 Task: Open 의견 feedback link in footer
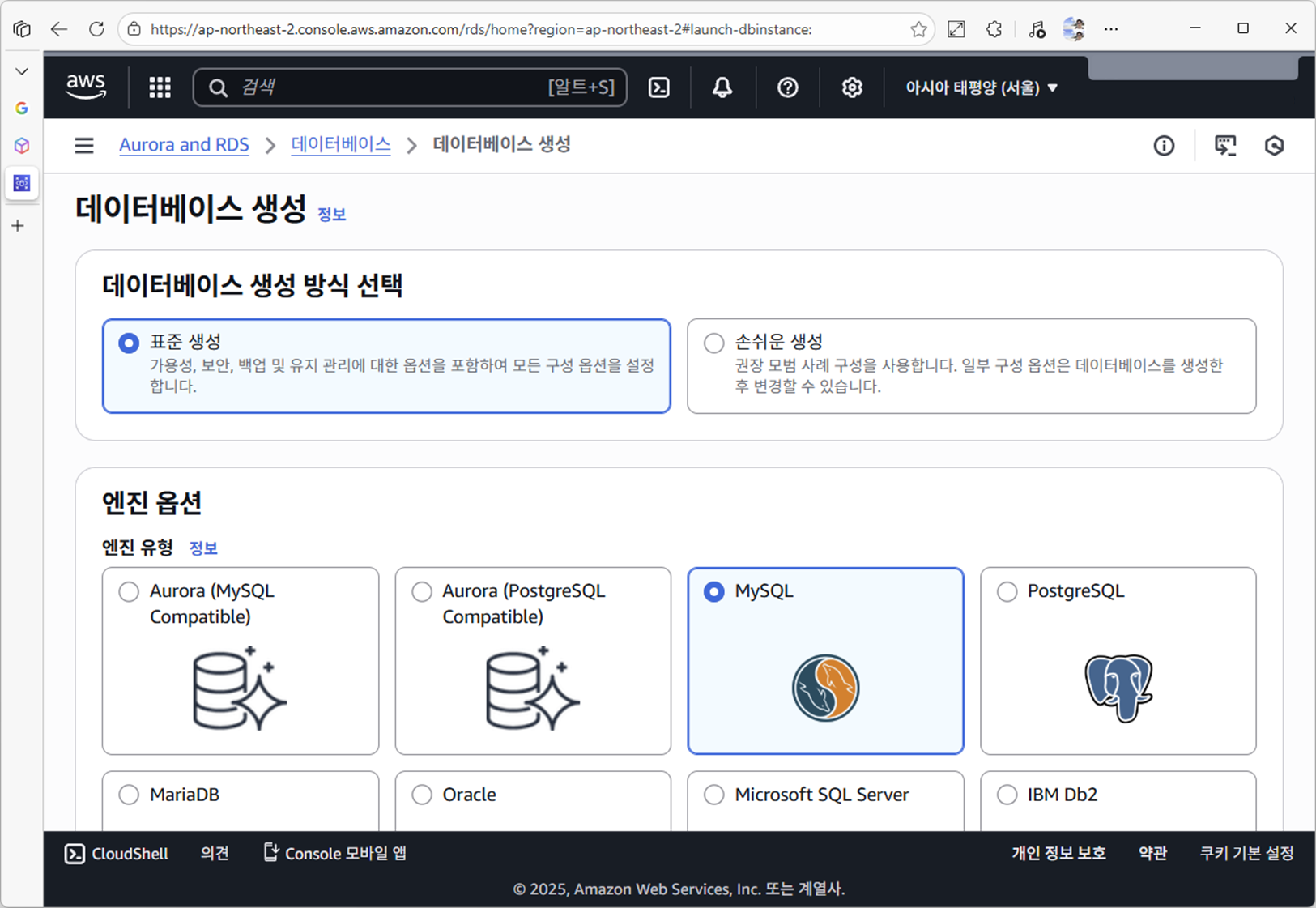[215, 854]
